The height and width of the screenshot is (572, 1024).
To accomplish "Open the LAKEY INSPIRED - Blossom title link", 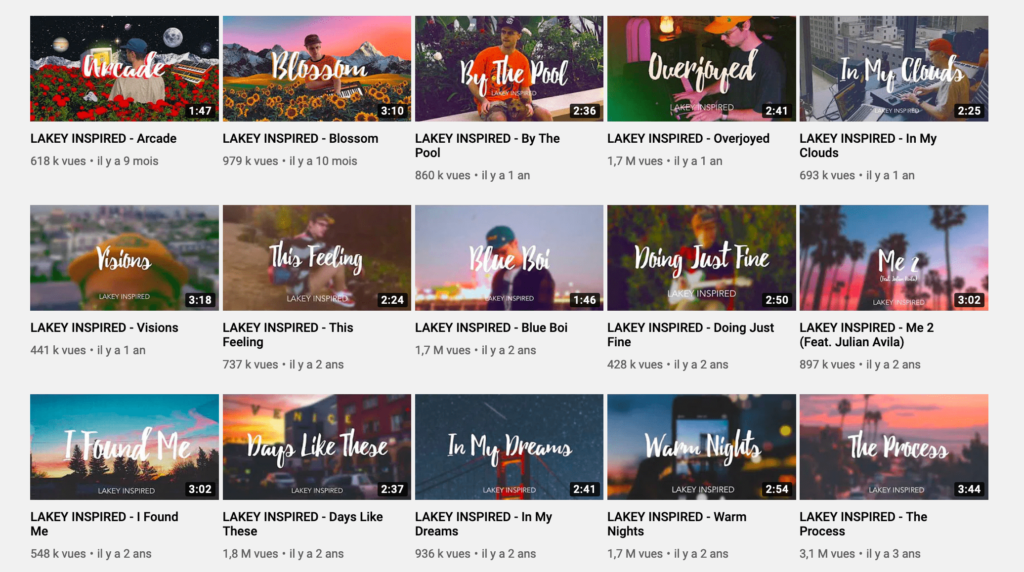I will [x=300, y=138].
